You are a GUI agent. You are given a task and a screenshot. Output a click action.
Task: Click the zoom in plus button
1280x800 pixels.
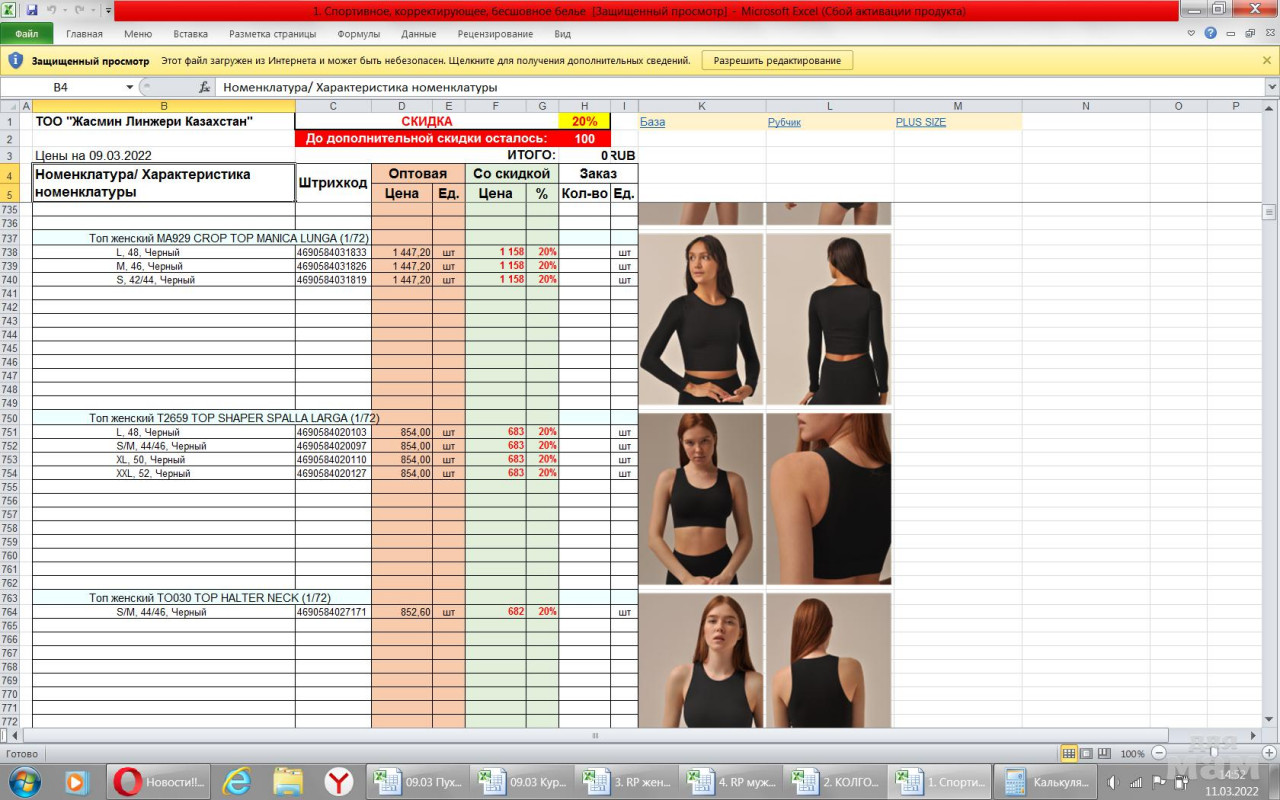click(1269, 753)
